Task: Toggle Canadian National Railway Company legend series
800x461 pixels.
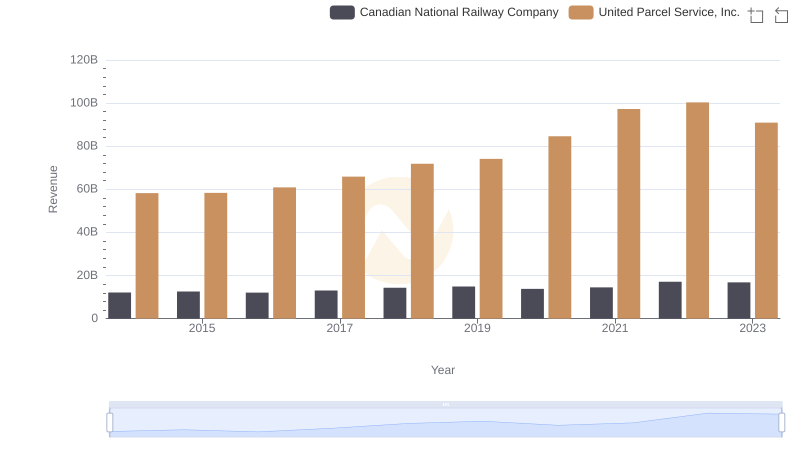Action: click(x=444, y=12)
